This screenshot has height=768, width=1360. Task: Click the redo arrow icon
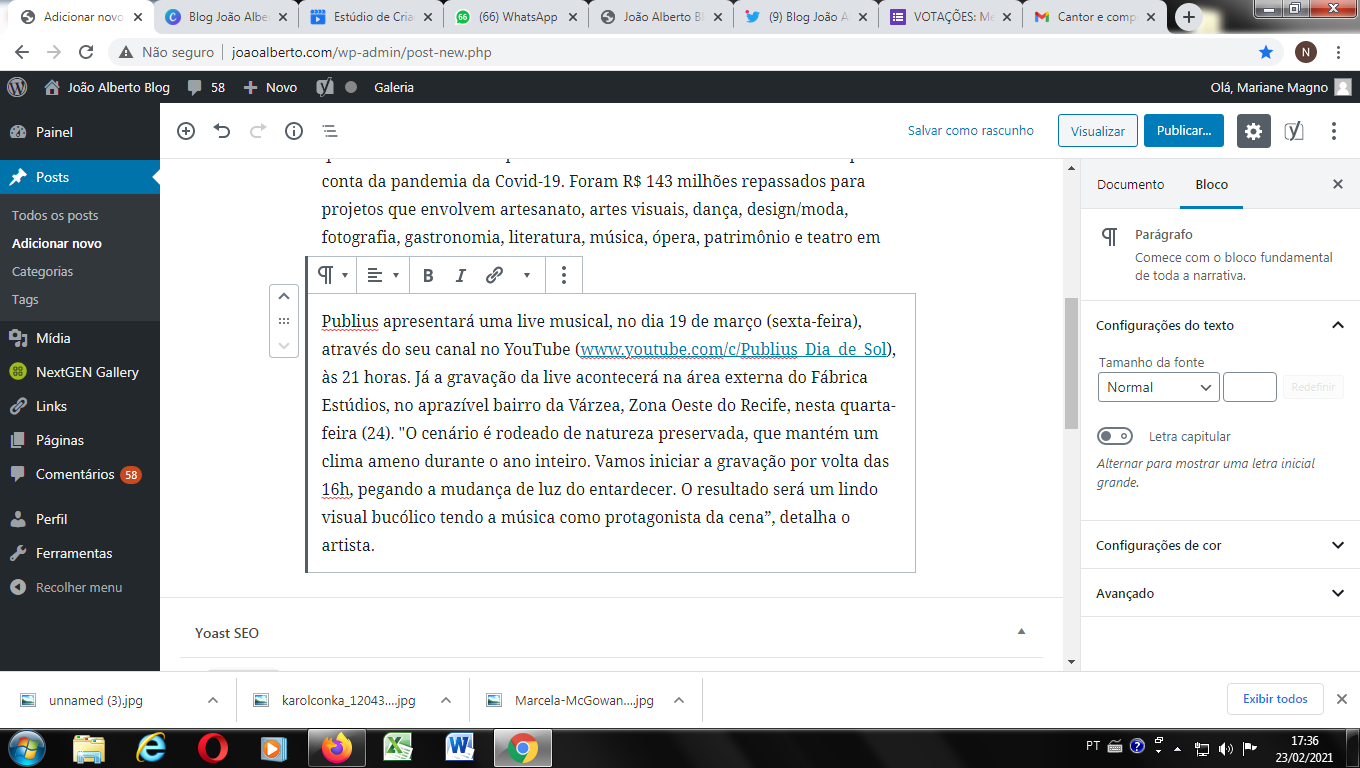[258, 131]
